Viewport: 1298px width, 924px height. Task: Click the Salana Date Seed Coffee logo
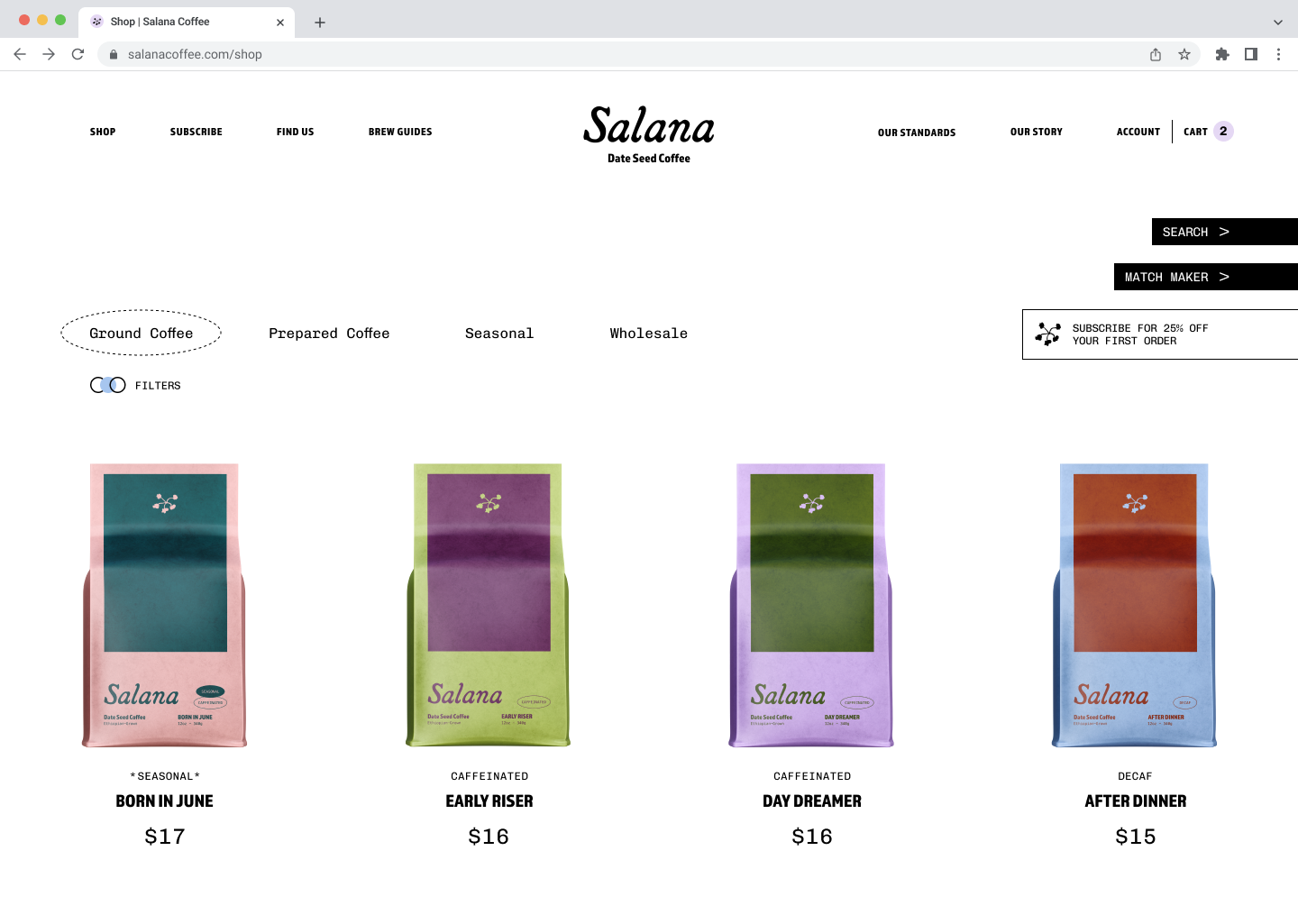click(649, 134)
